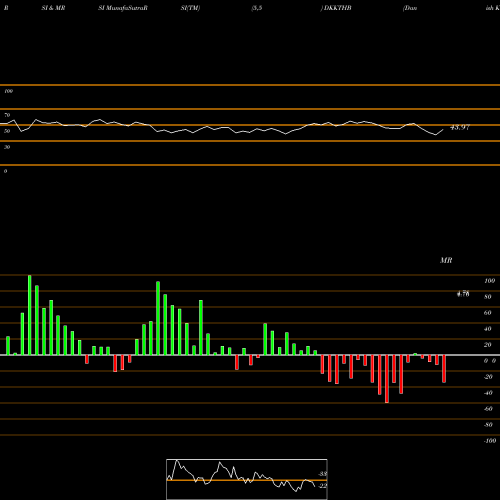Click the '22' label in mini chart
Viewport: 500px width, 500px height.
322,486
